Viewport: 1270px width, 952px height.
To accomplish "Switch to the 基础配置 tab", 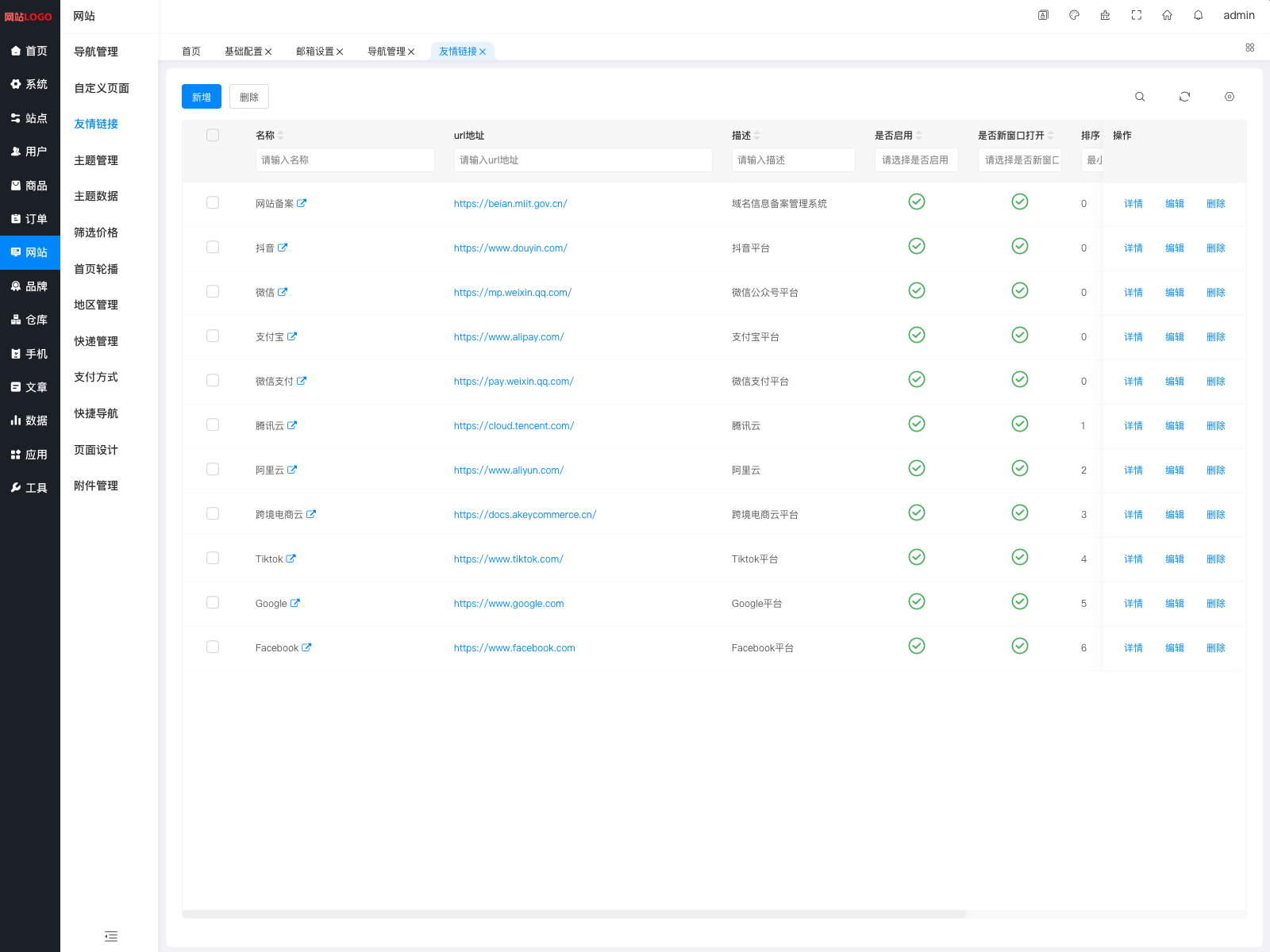I will pos(243,52).
